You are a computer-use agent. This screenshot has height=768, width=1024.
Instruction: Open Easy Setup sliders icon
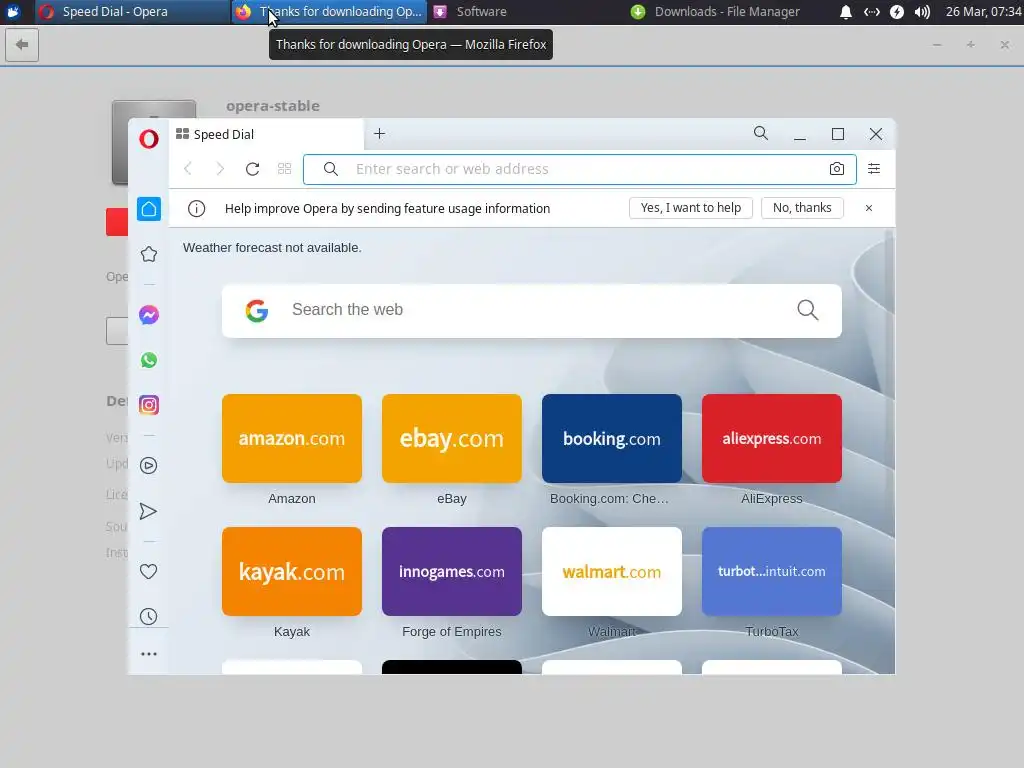click(x=874, y=169)
